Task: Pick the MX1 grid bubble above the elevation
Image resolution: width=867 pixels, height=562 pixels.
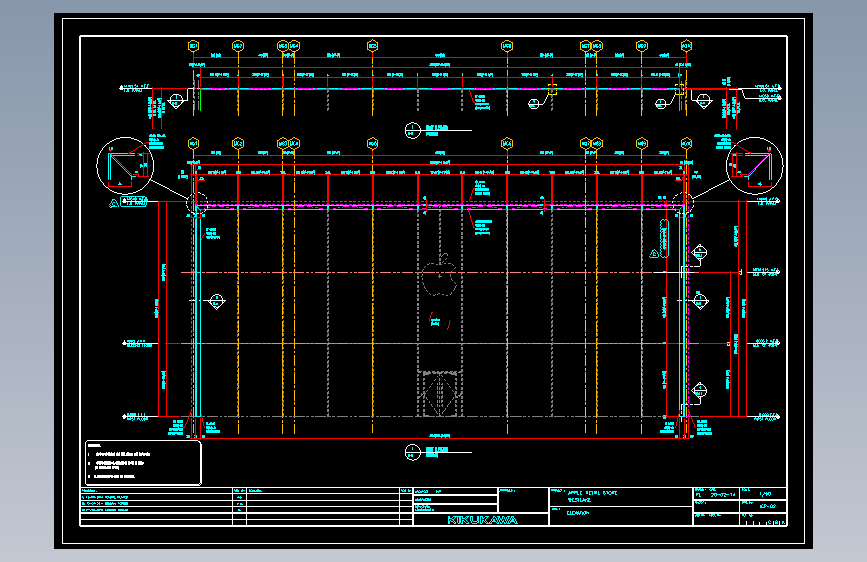Action: 194,143
